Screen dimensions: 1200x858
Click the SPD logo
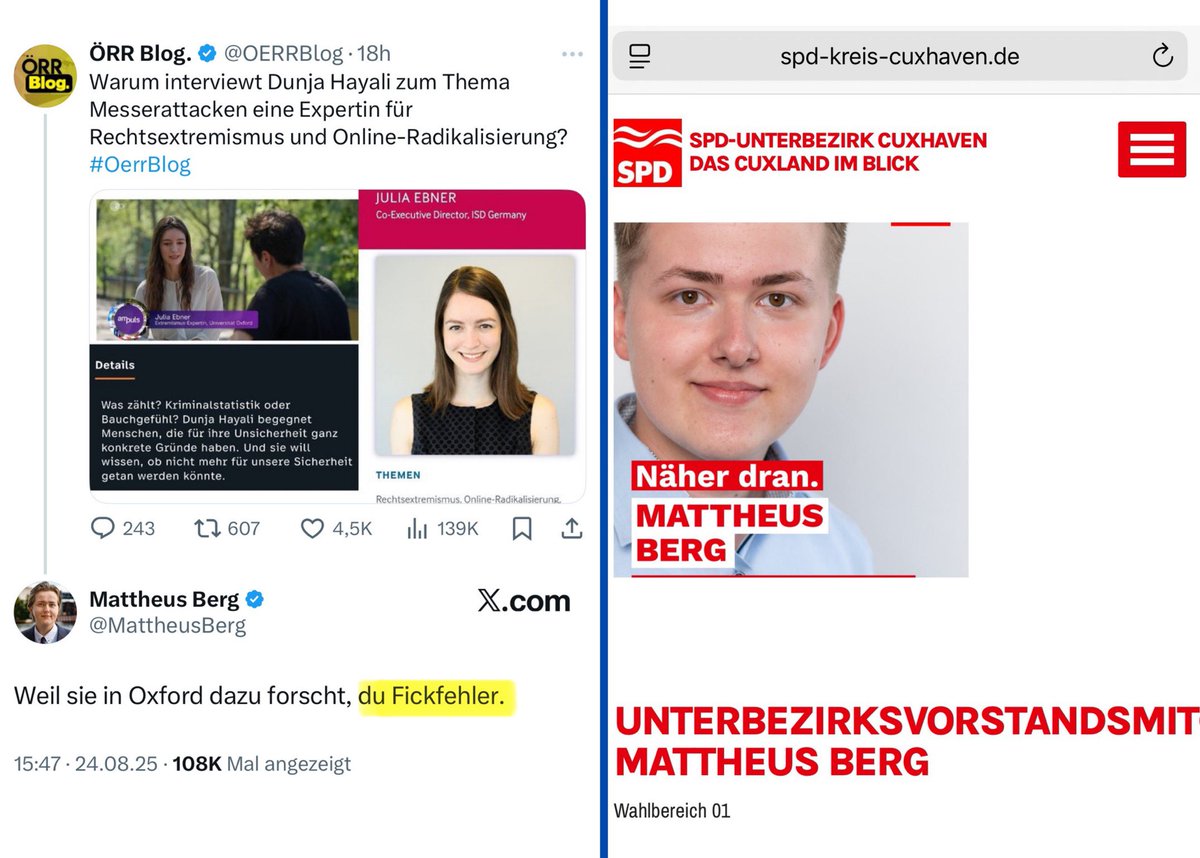pyautogui.click(x=647, y=152)
